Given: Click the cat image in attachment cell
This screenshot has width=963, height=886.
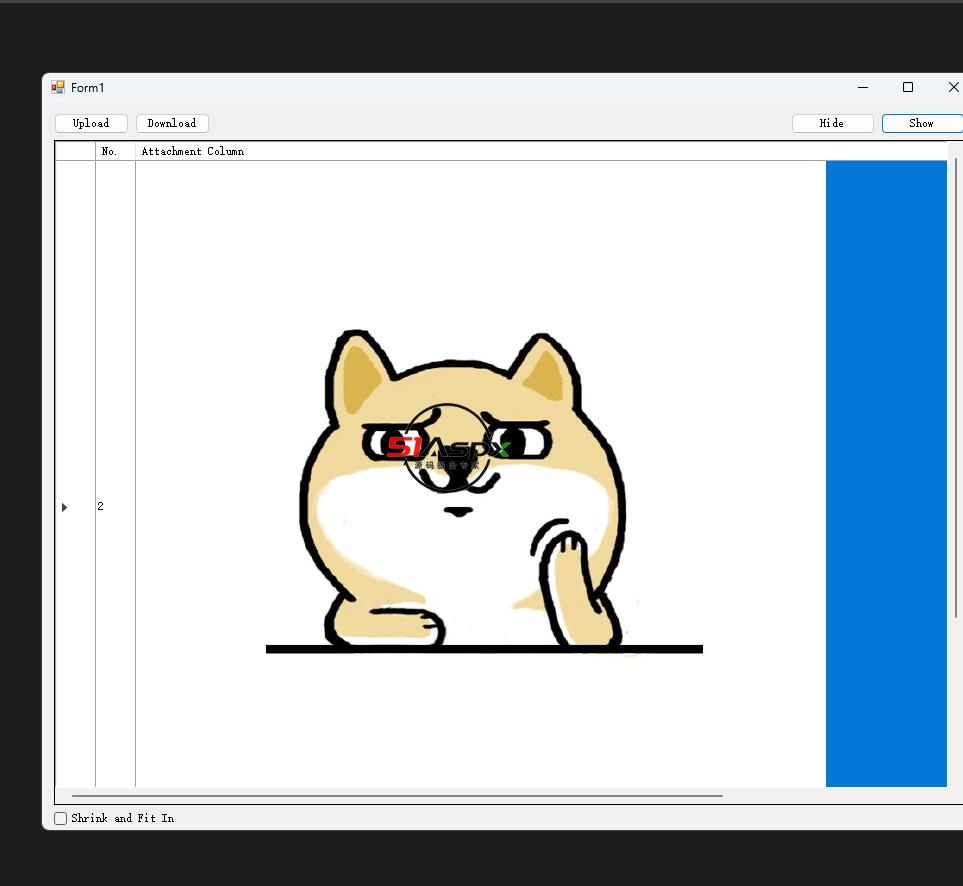Looking at the screenshot, I should (480, 473).
